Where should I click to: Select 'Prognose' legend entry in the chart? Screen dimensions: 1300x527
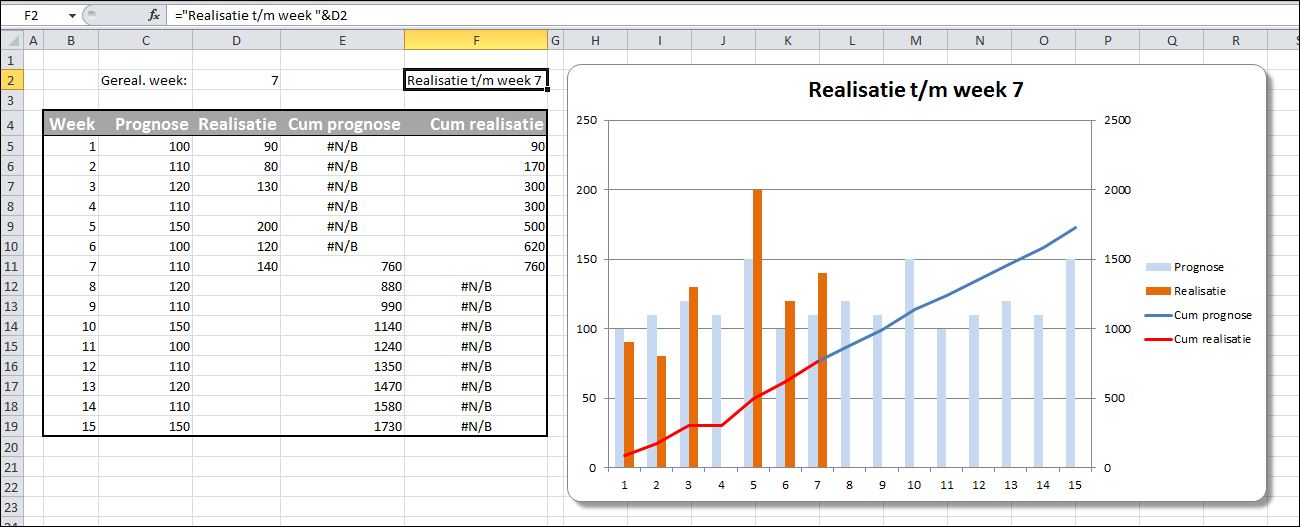tap(1185, 267)
